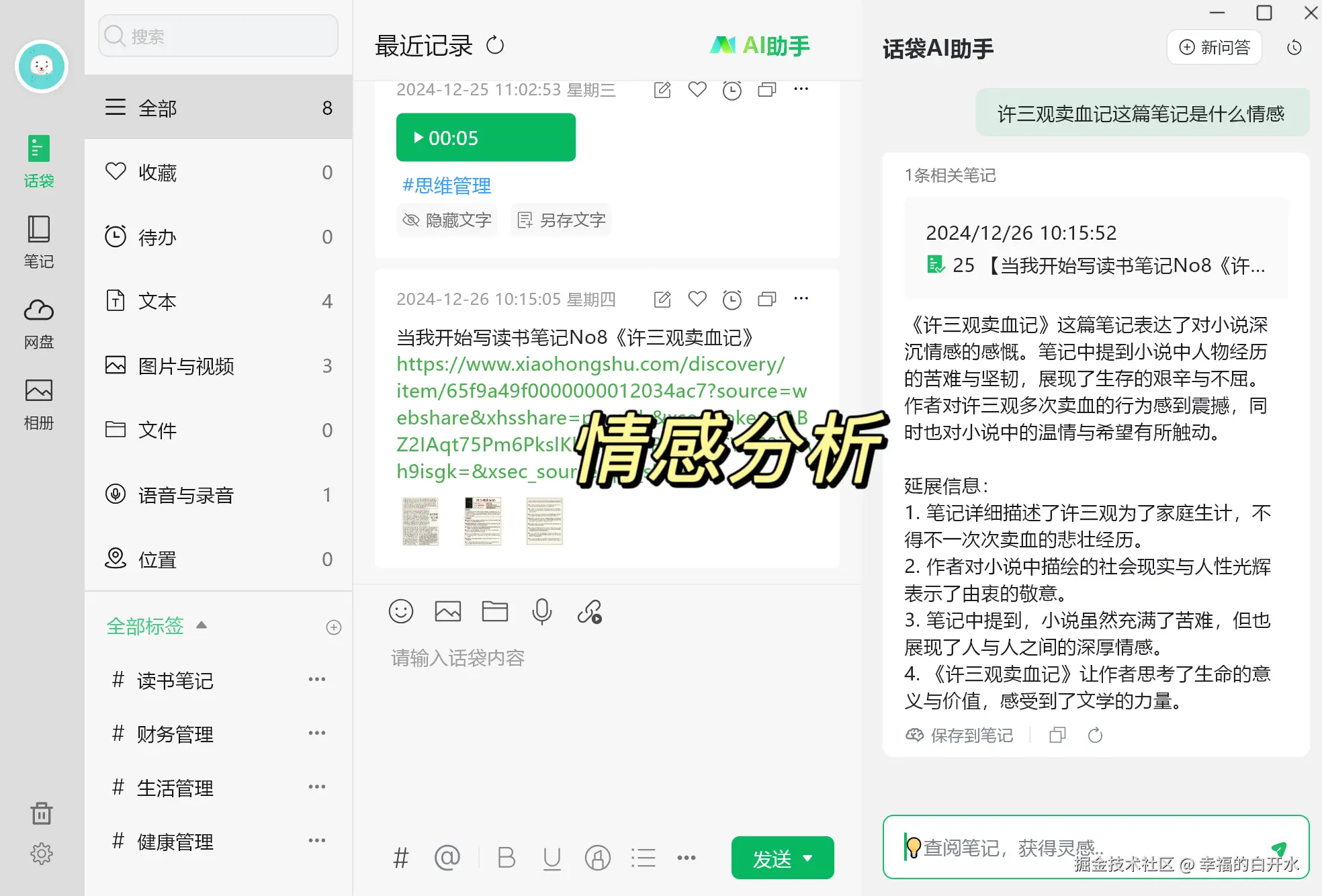The image size is (1322, 896).
Task: Open the trash bin in sidebar
Action: coord(41,813)
